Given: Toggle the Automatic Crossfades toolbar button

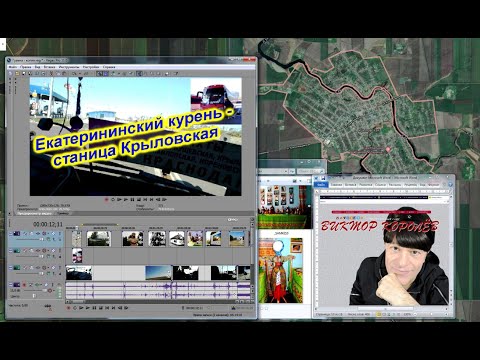Looking at the screenshot, I should (x=106, y=74).
